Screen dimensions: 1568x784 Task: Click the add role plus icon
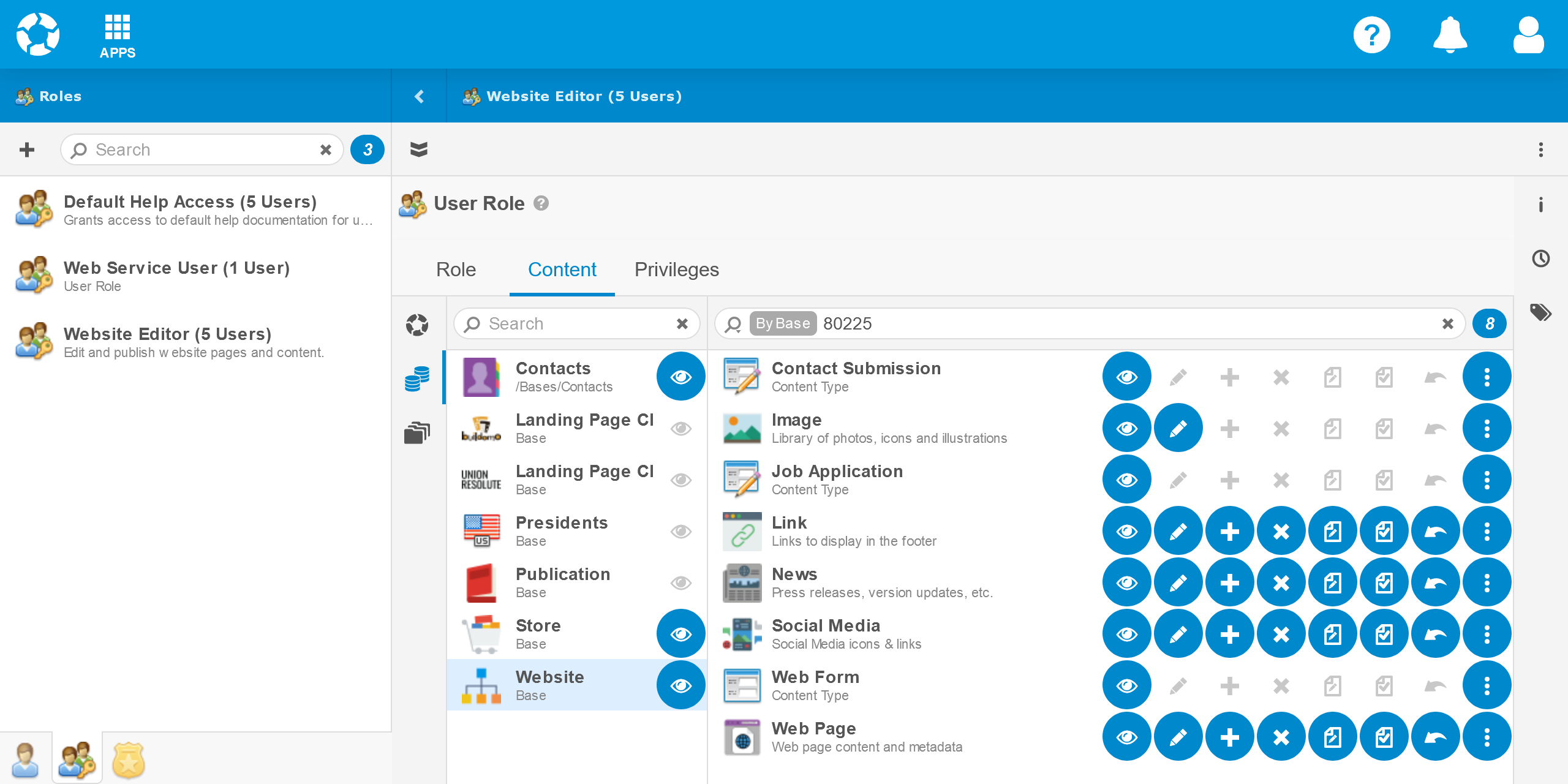tap(27, 149)
